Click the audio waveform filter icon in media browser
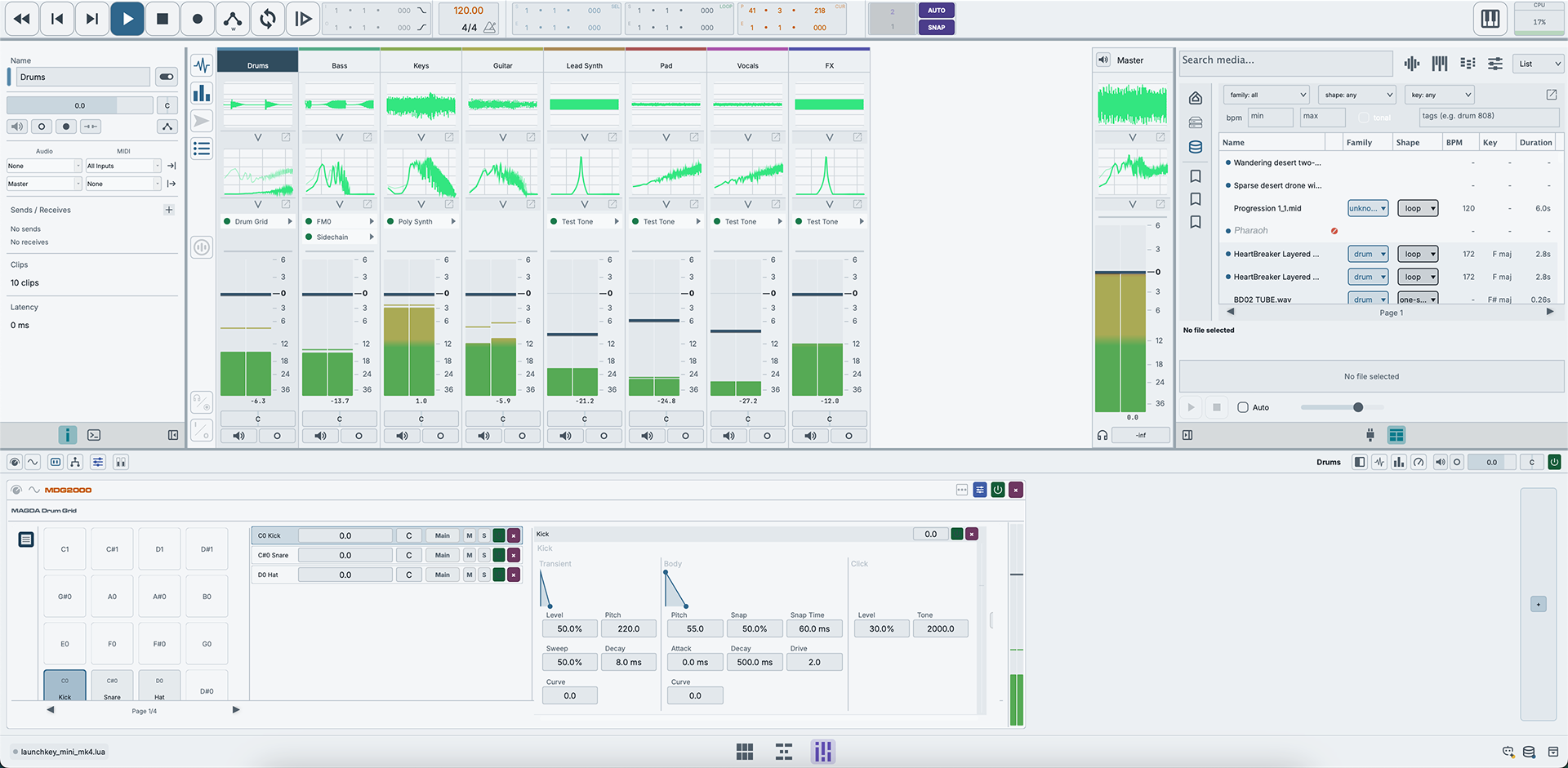 [1412, 64]
